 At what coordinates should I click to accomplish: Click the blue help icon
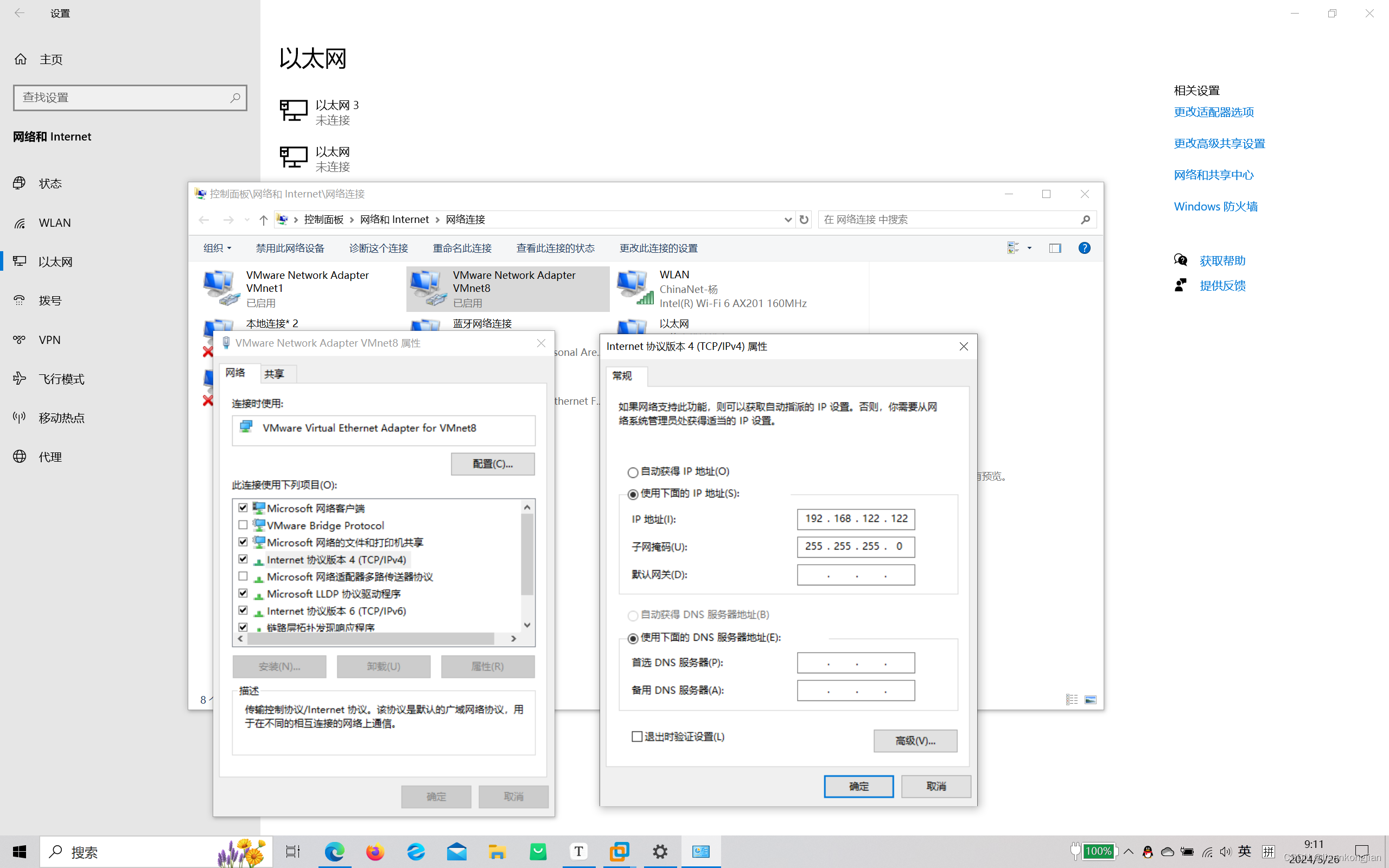(x=1084, y=248)
